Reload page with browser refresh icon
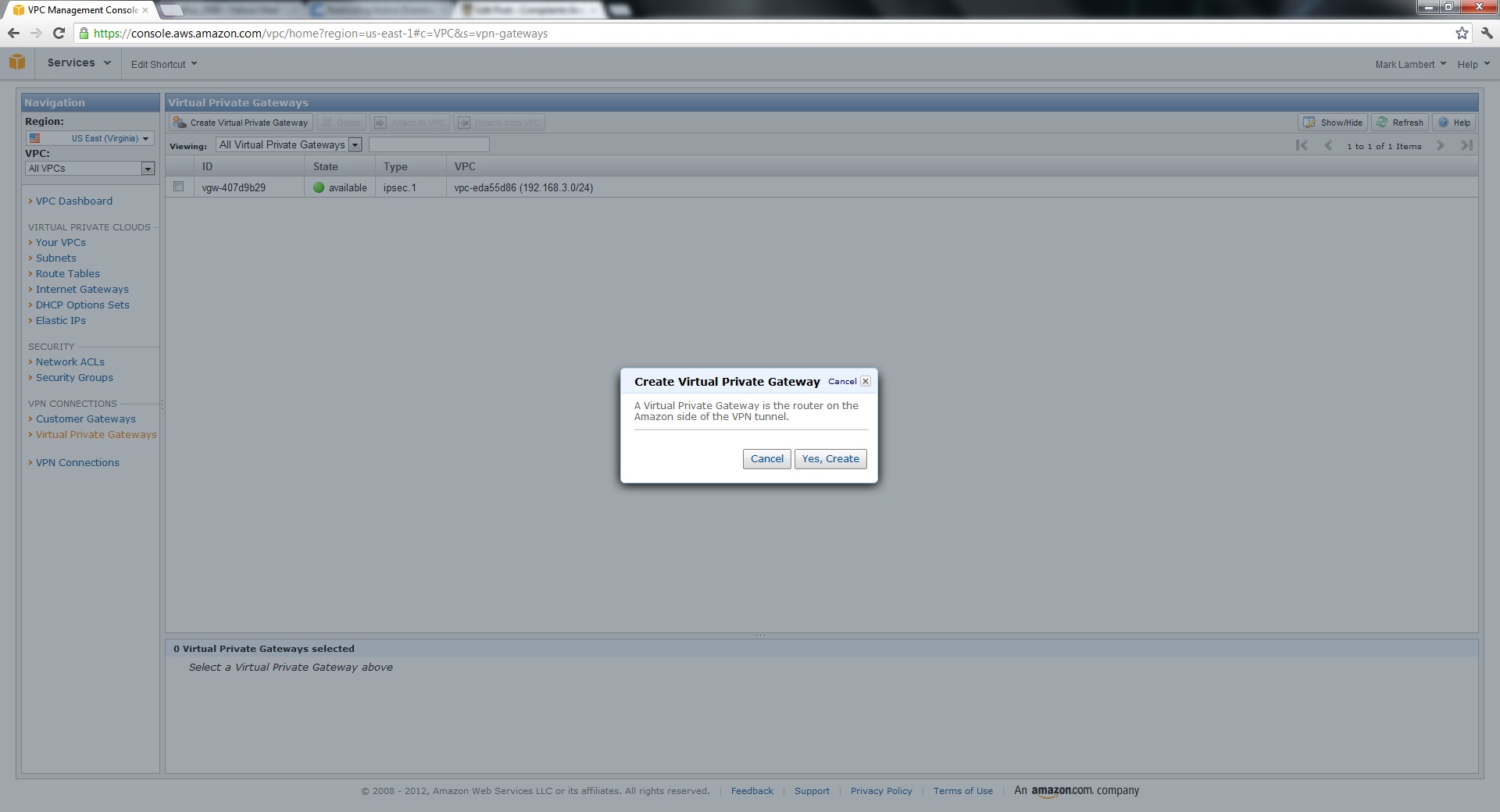 point(59,33)
